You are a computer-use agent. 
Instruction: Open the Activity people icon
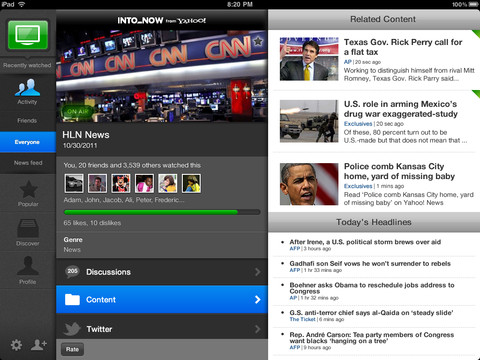click(27, 87)
